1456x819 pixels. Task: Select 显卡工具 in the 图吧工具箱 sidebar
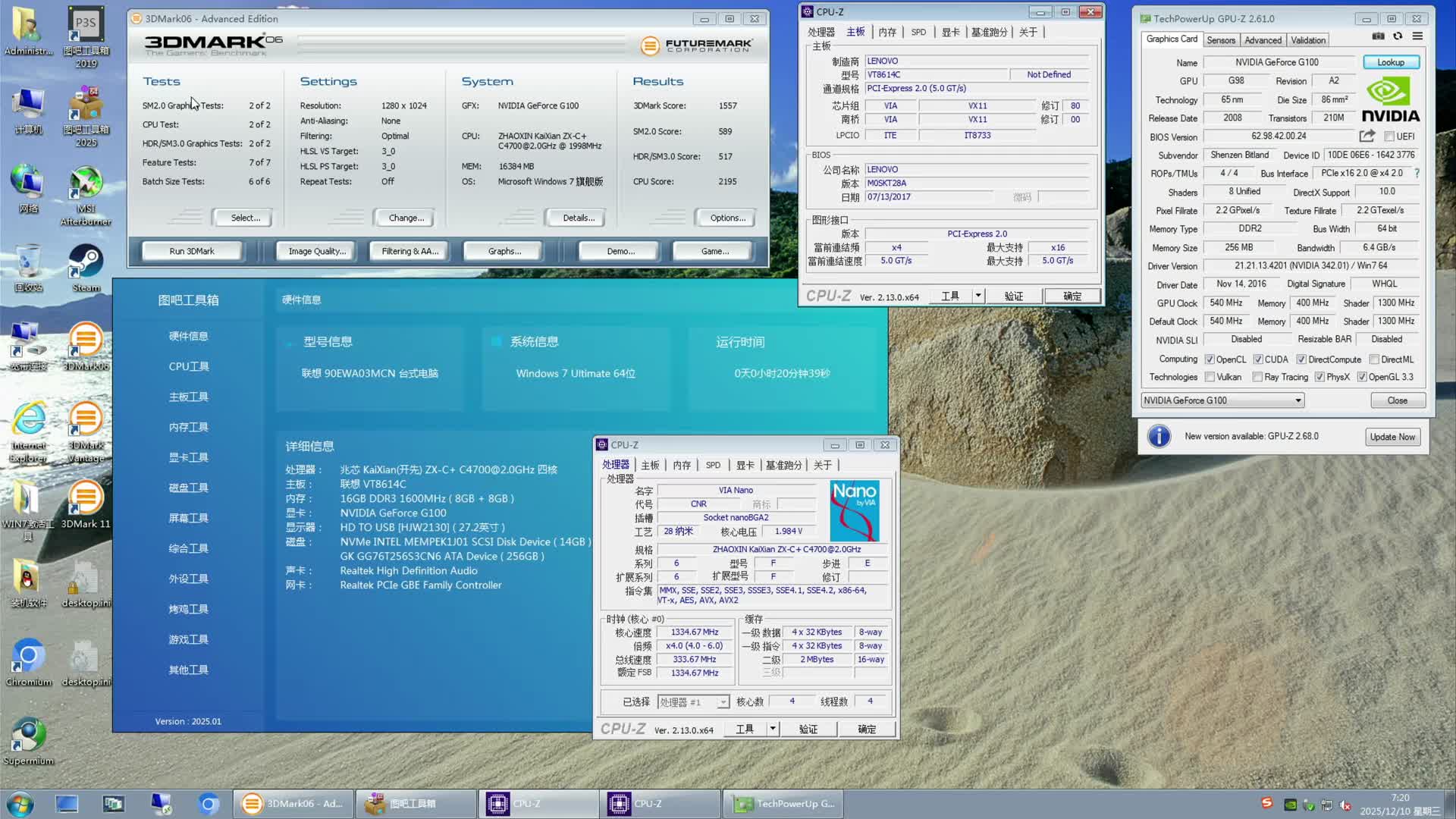188,457
